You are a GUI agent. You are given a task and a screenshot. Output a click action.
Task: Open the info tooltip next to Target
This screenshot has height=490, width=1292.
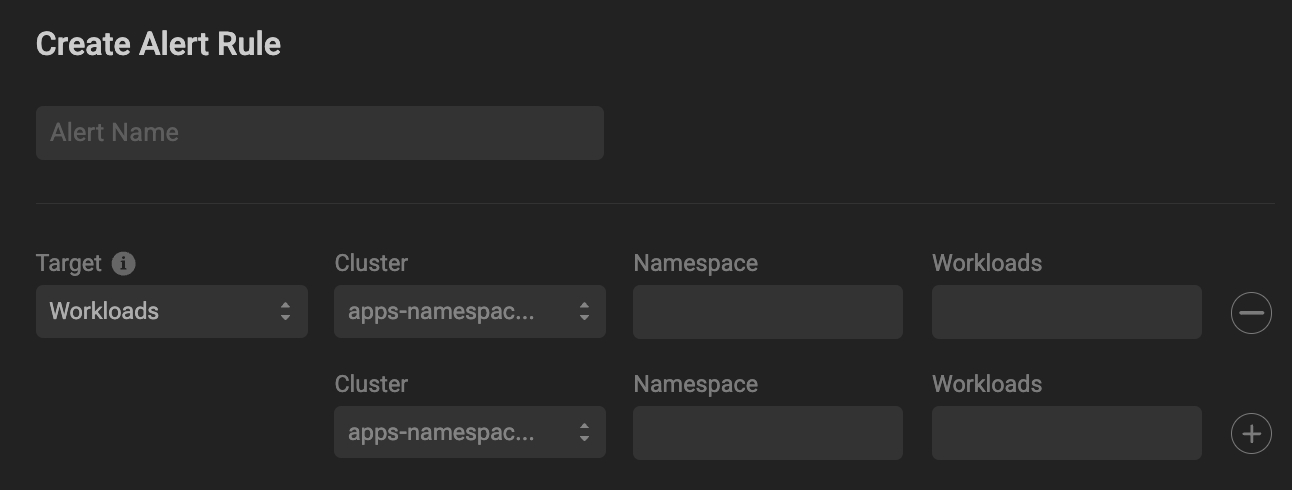pos(124,263)
